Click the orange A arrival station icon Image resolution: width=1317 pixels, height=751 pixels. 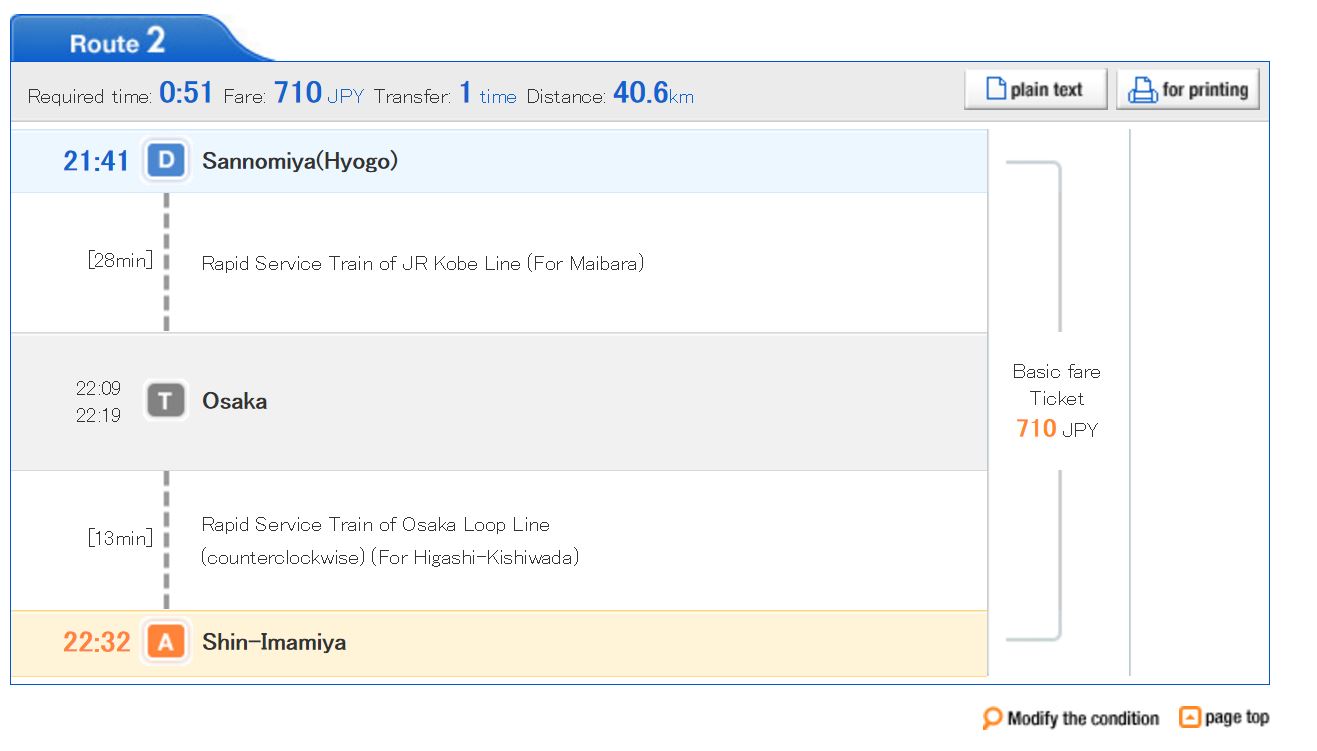(166, 642)
